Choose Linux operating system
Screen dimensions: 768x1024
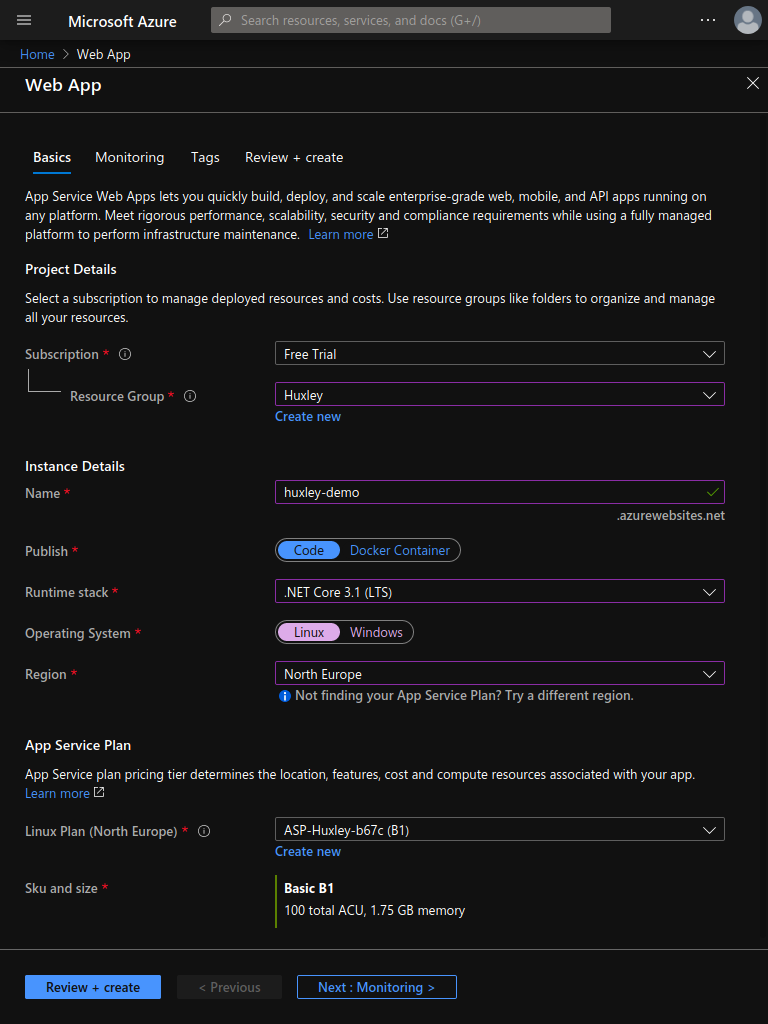coord(308,632)
